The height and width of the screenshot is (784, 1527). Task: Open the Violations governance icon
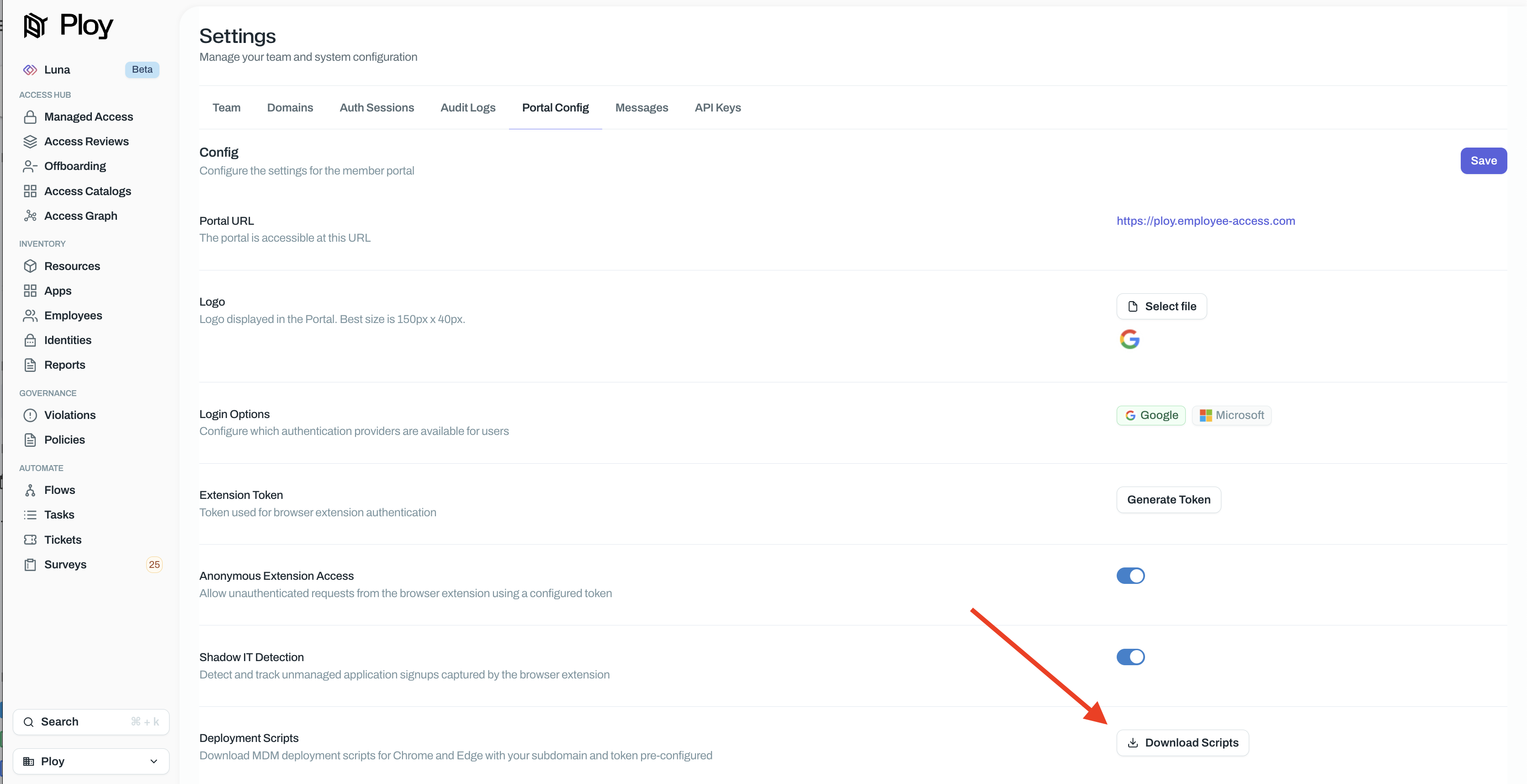(32, 415)
